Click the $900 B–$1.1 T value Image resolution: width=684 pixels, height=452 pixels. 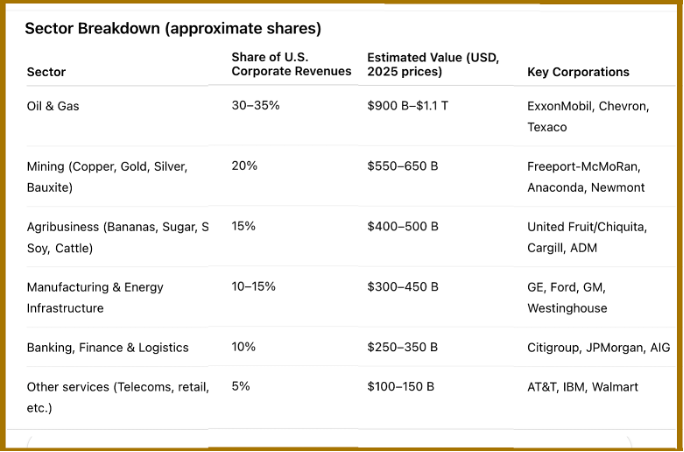(408, 106)
